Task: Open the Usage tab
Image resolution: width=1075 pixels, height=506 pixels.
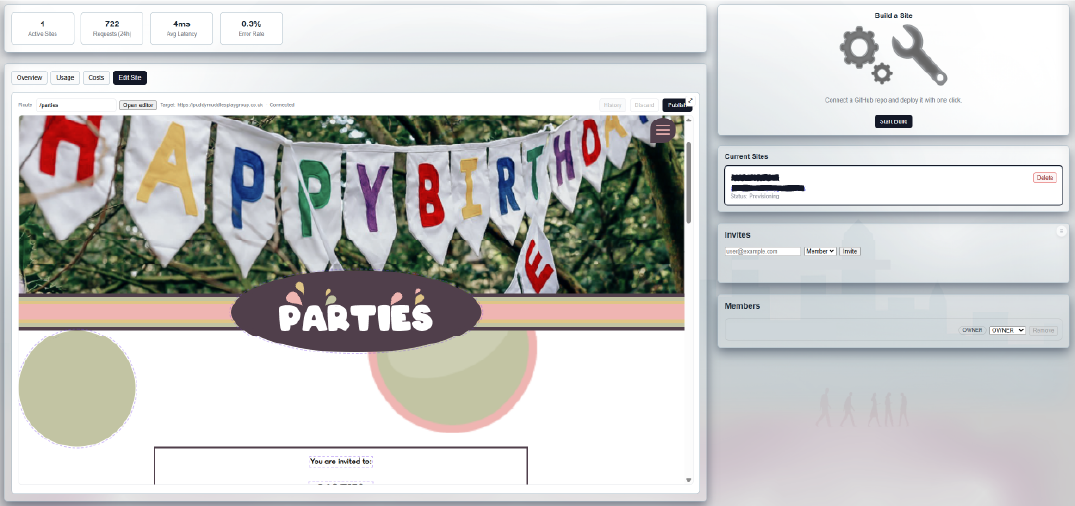Action: [65, 78]
